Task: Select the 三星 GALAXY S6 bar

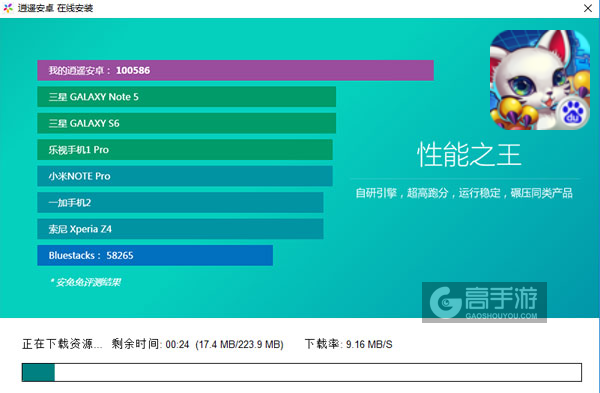Action: (x=186, y=123)
